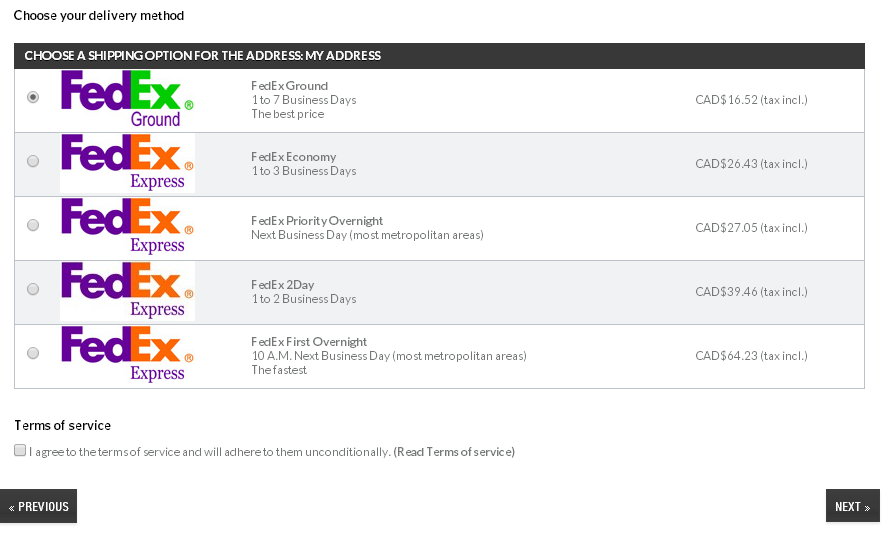Click the CAD$16.52 price for Ground
Viewport: 889px width, 537px height.
(751, 100)
